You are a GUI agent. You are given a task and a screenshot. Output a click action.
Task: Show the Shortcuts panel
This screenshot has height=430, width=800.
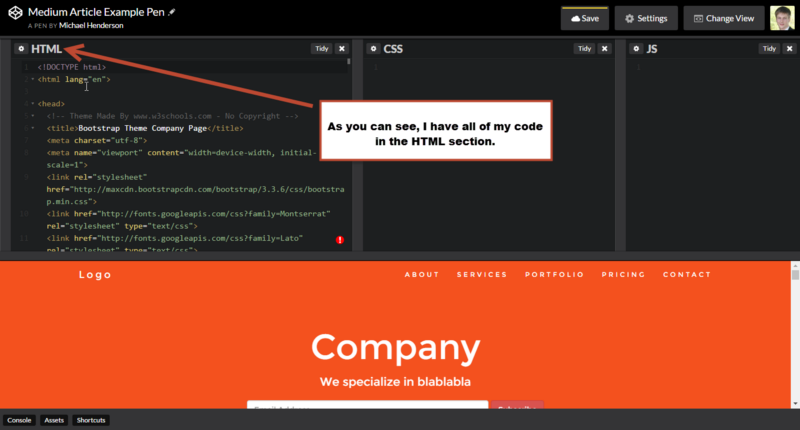pos(91,420)
